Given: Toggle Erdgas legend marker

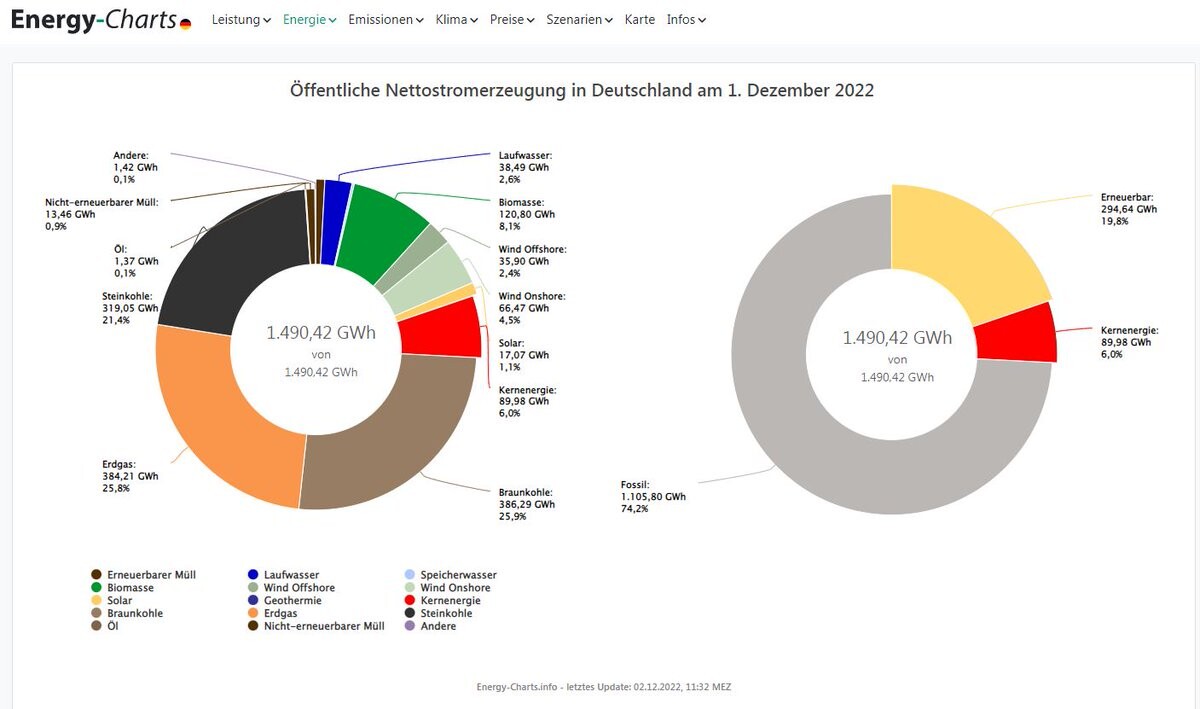Looking at the screenshot, I should (253, 613).
